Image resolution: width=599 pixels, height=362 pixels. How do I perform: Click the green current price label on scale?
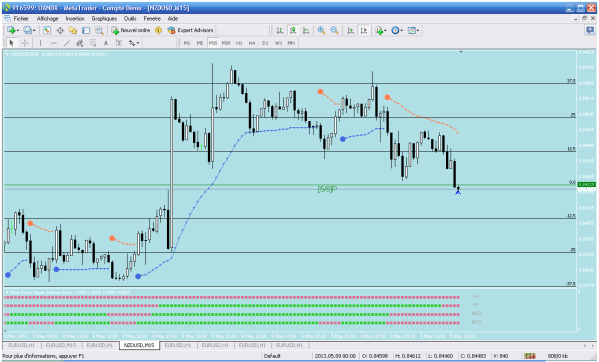tap(586, 184)
